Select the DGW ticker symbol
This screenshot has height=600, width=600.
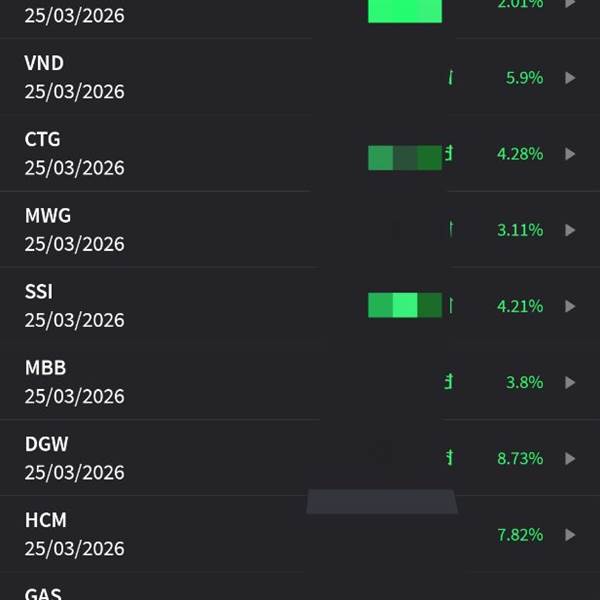click(x=47, y=444)
